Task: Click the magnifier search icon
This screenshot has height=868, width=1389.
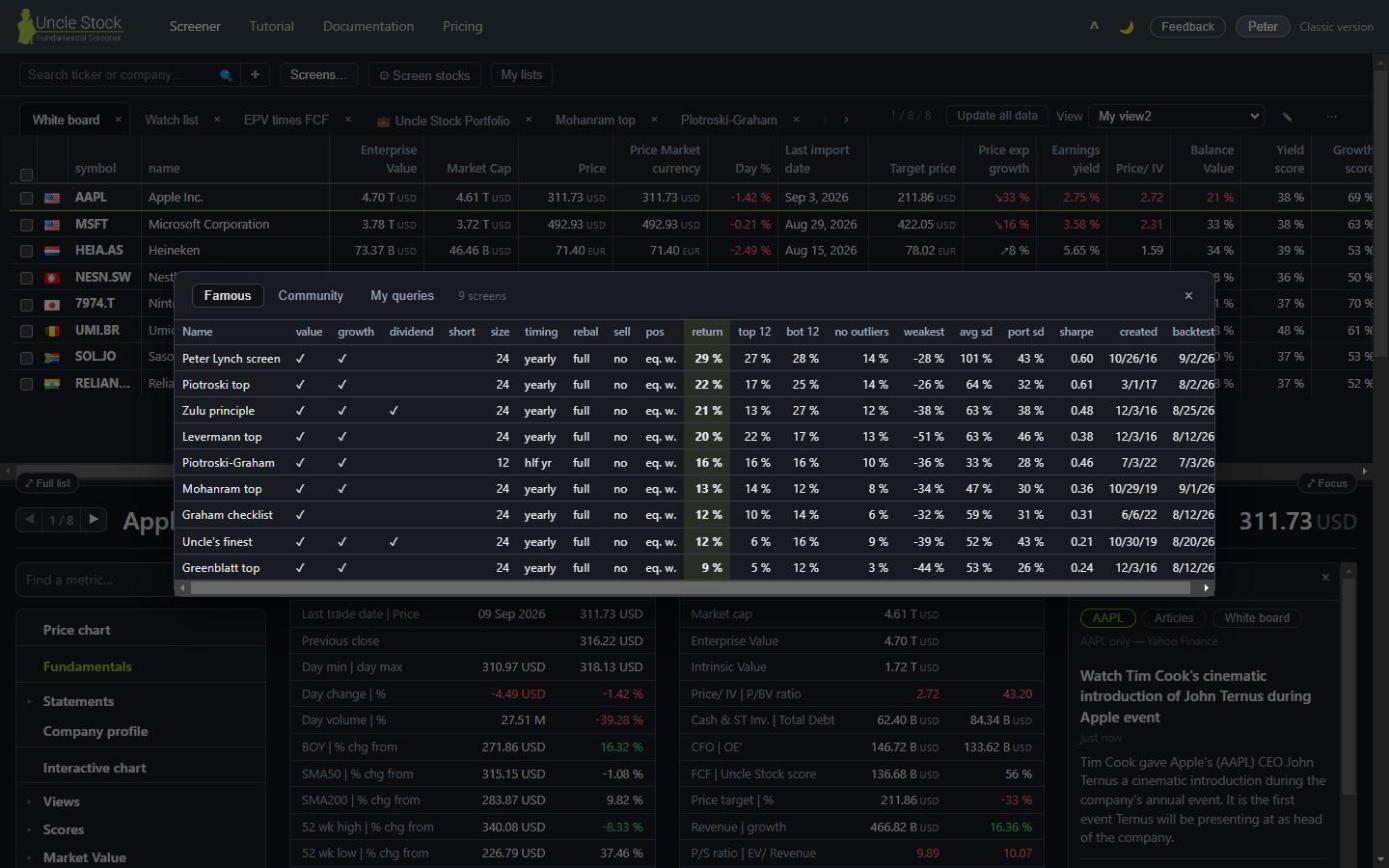Action: [x=226, y=75]
